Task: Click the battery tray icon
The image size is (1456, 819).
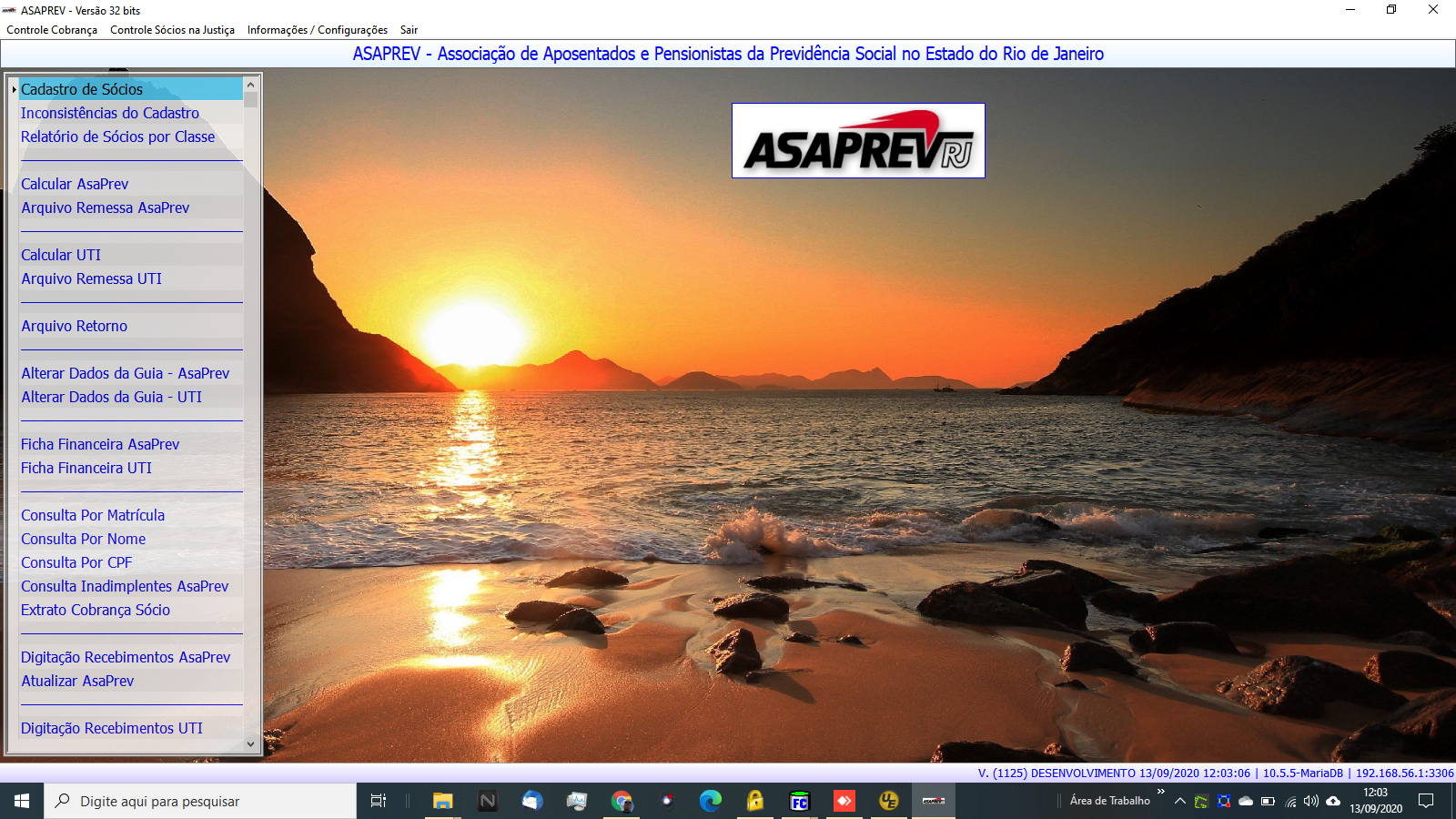Action: 1268,801
